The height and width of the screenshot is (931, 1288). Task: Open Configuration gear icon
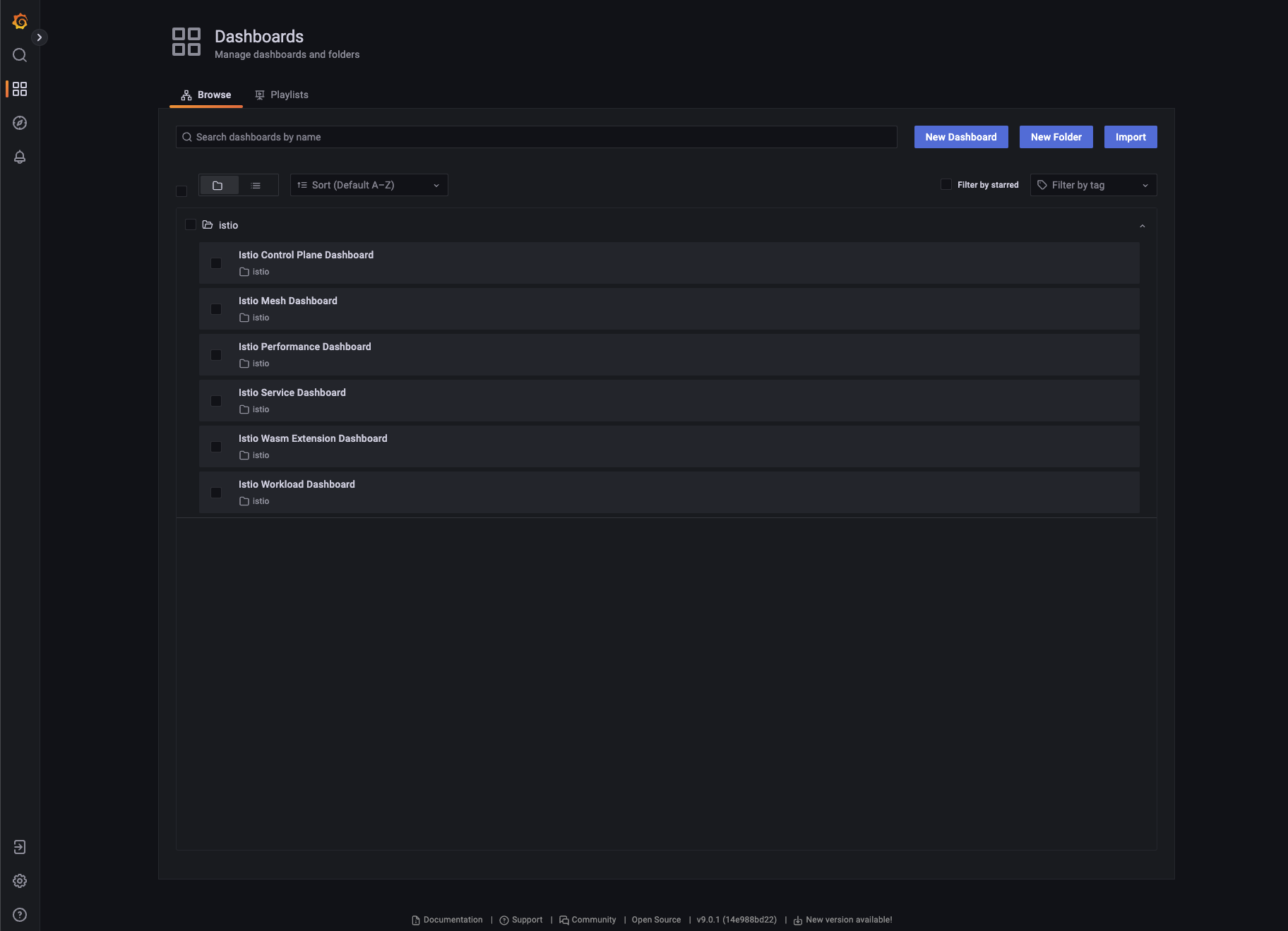(20, 881)
